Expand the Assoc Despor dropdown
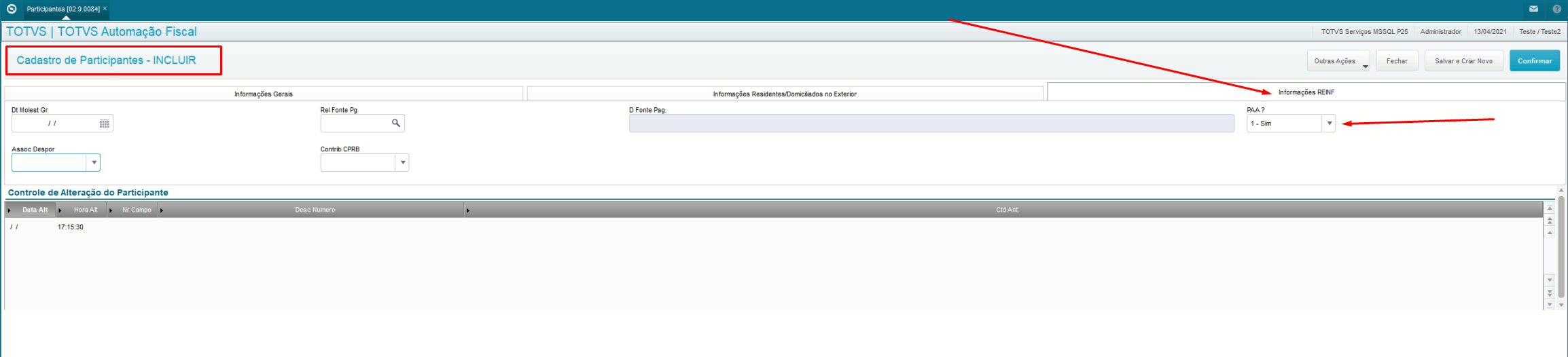This screenshot has height=357, width=1568. pos(94,163)
